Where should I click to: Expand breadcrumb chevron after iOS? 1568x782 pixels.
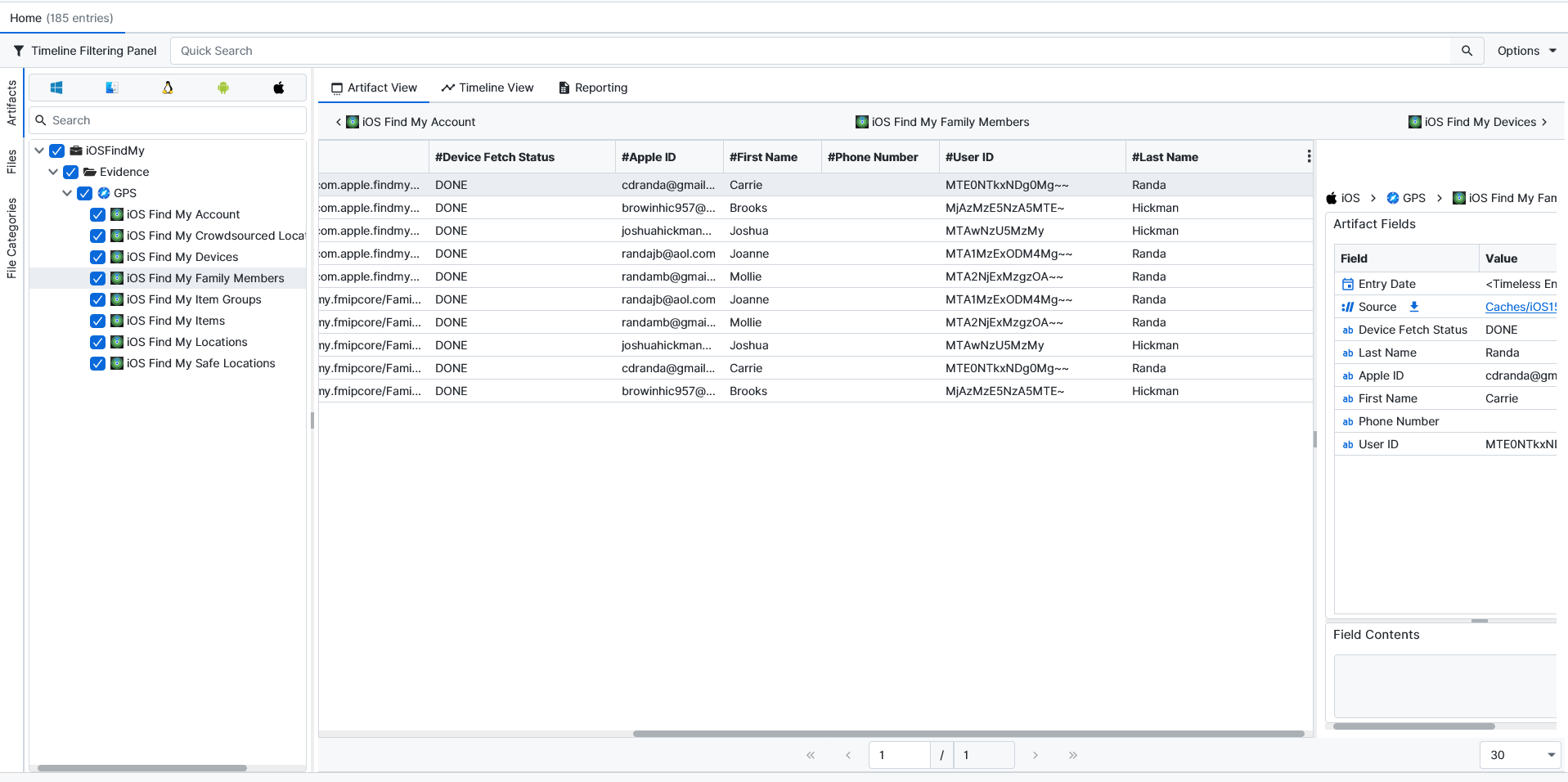[x=1373, y=198]
